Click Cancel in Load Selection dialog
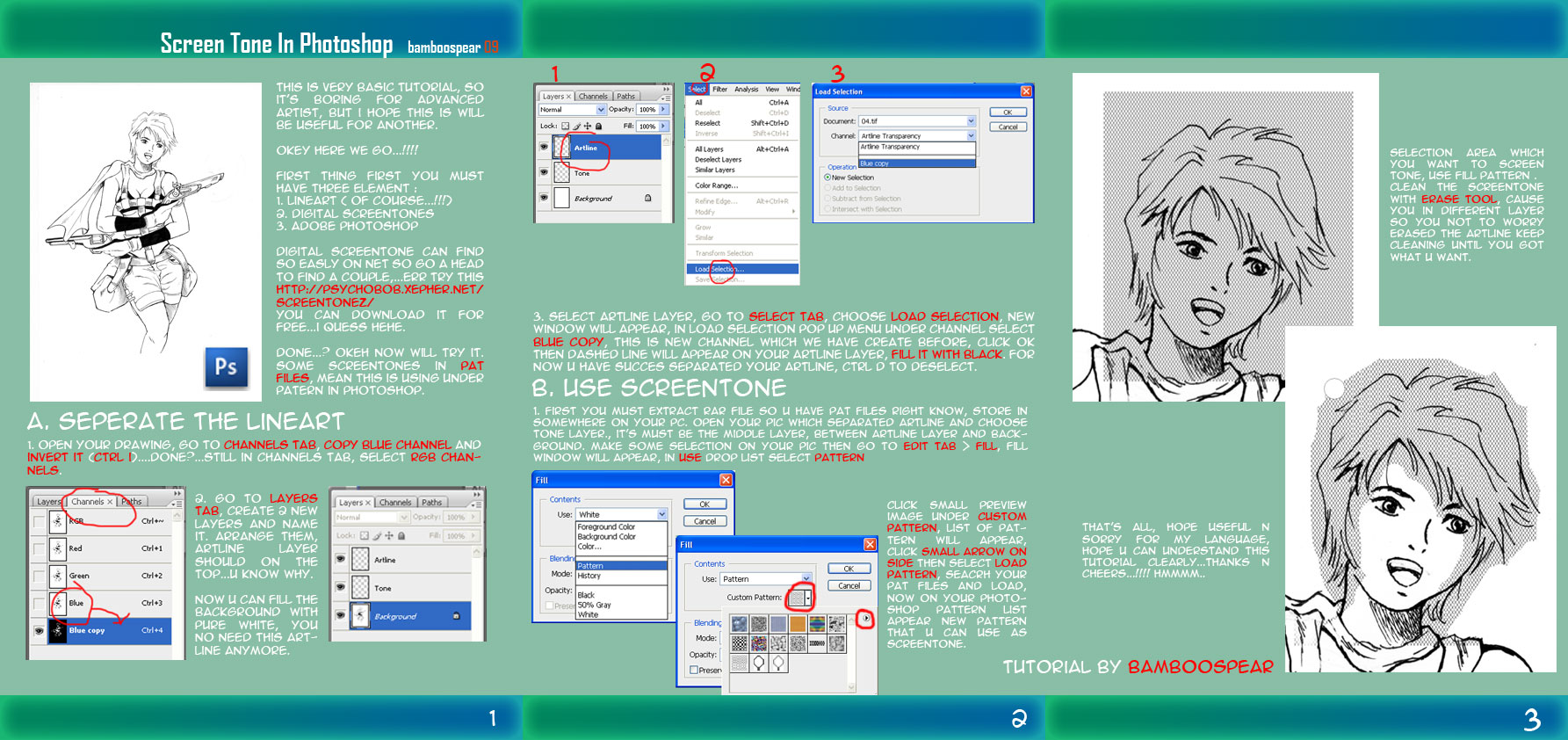 point(1008,127)
